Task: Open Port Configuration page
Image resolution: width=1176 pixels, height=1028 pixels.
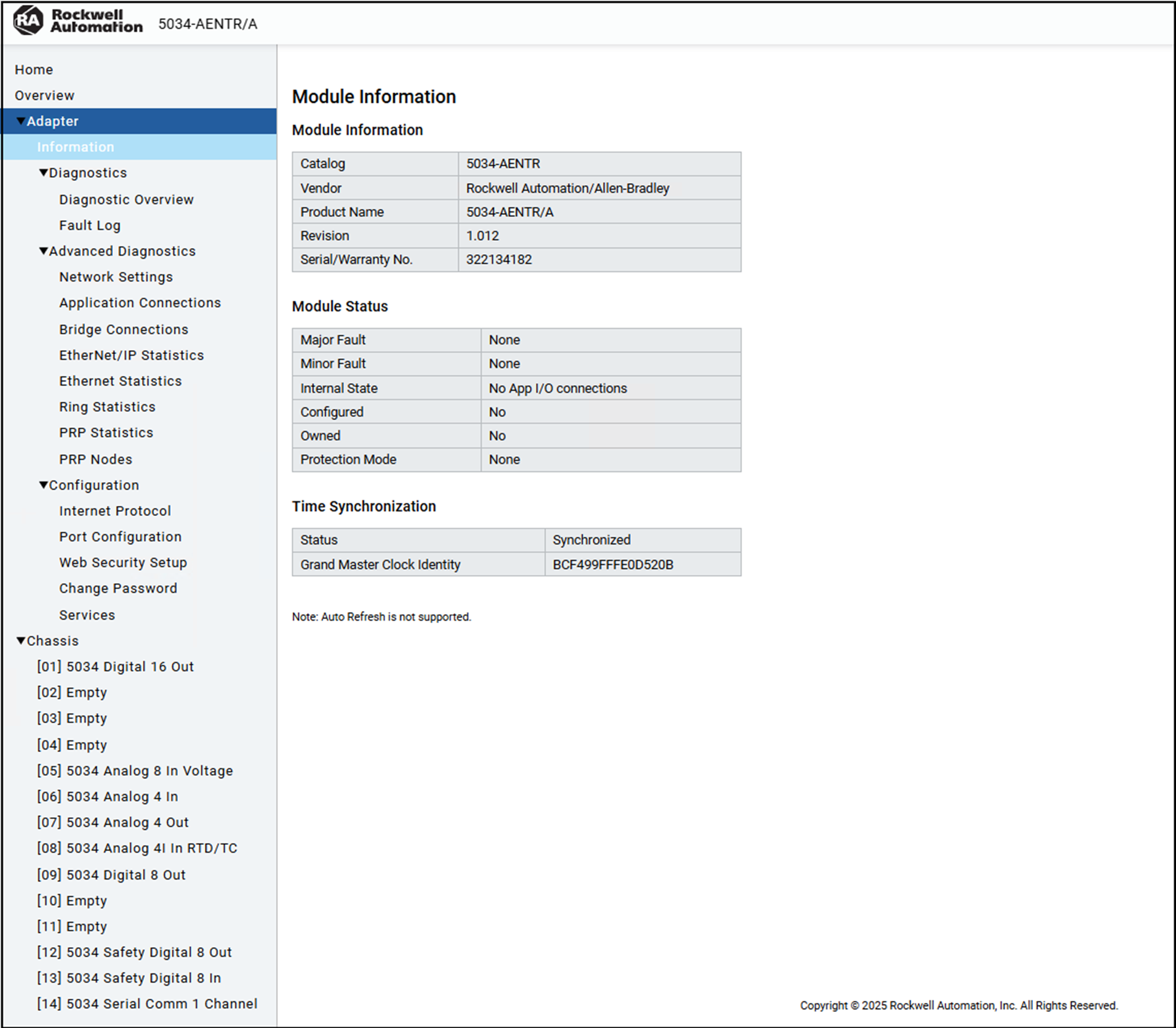Action: click(120, 537)
